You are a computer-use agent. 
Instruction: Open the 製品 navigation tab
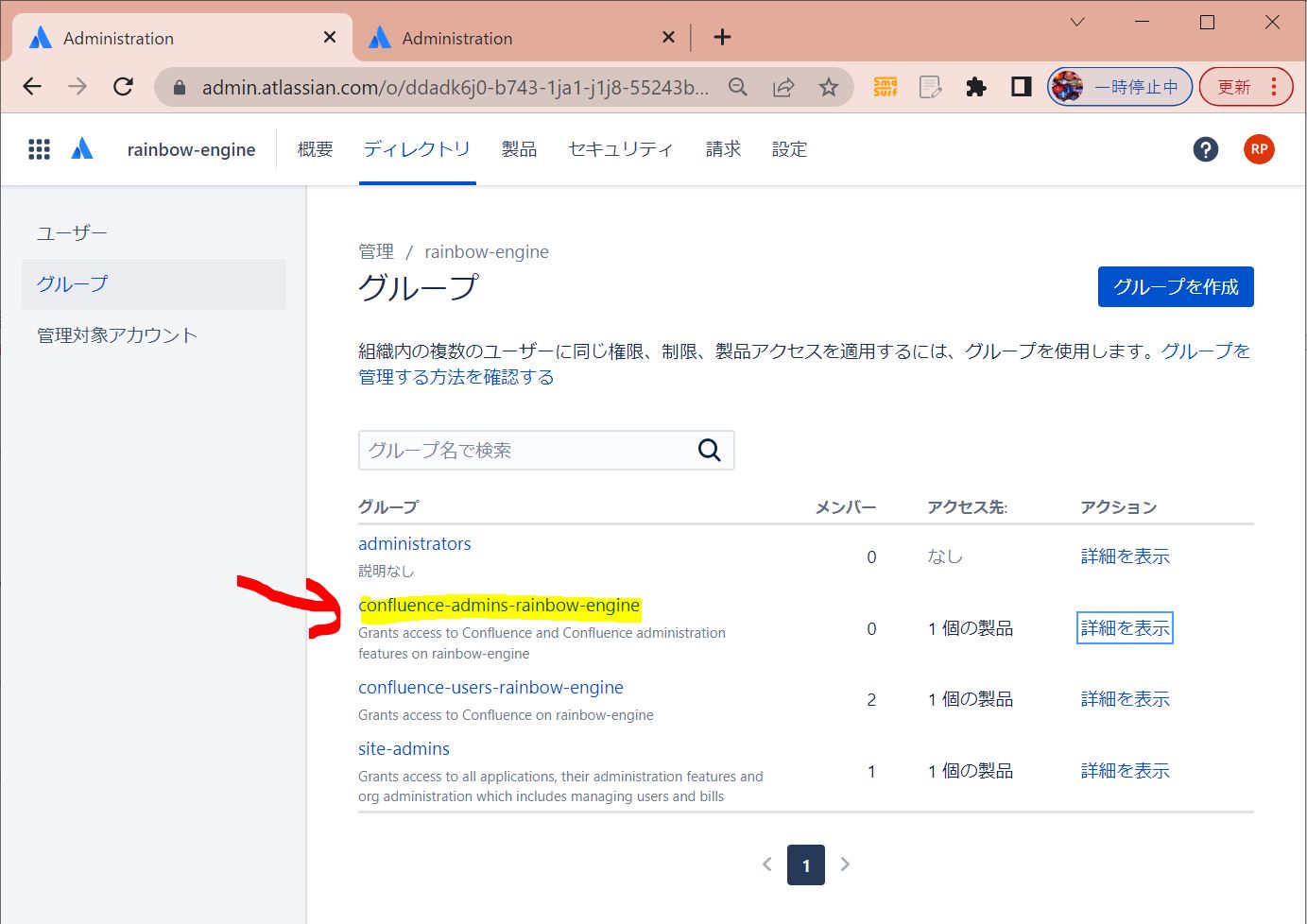click(x=519, y=149)
